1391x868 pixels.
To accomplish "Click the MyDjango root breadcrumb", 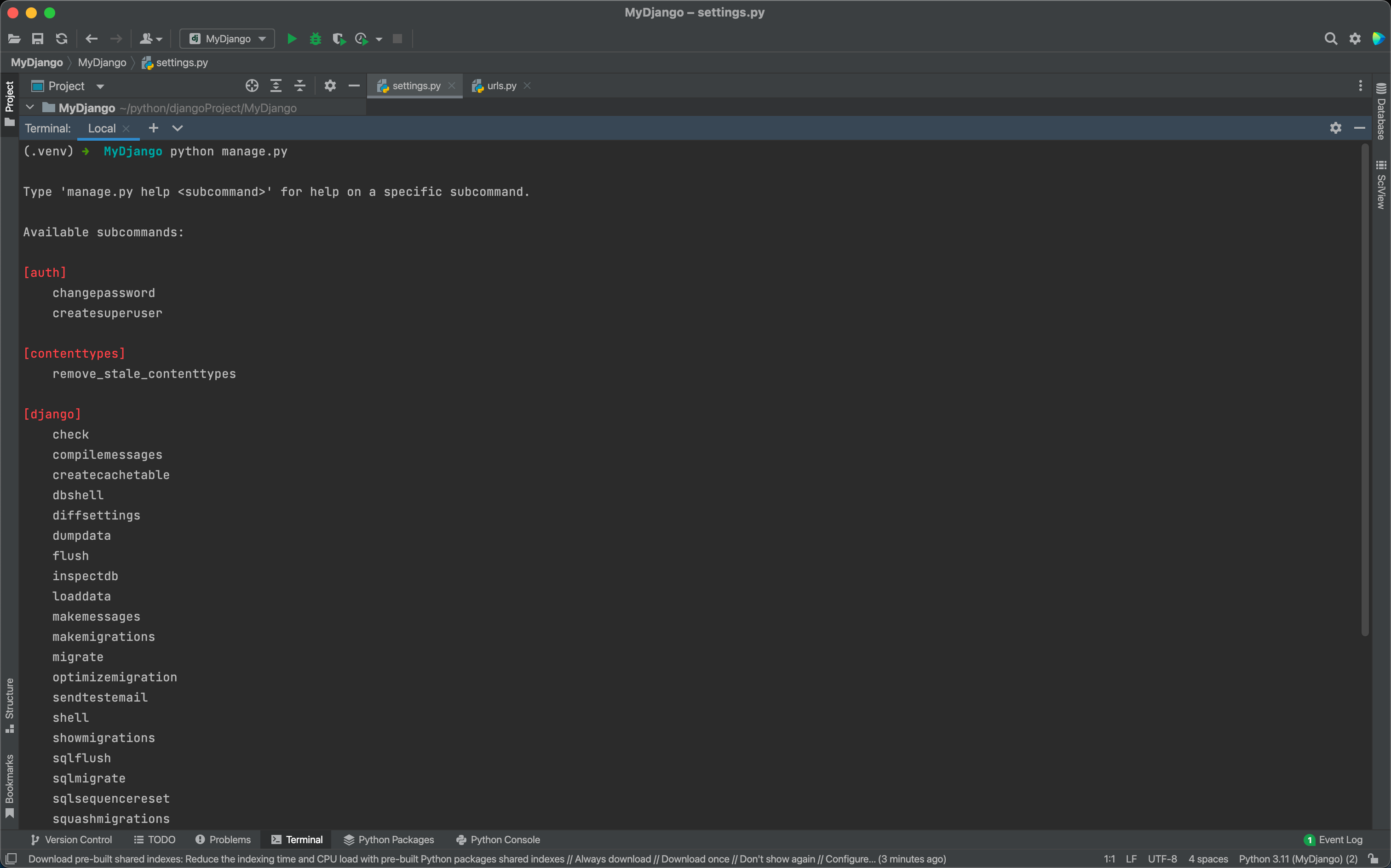I will click(37, 63).
